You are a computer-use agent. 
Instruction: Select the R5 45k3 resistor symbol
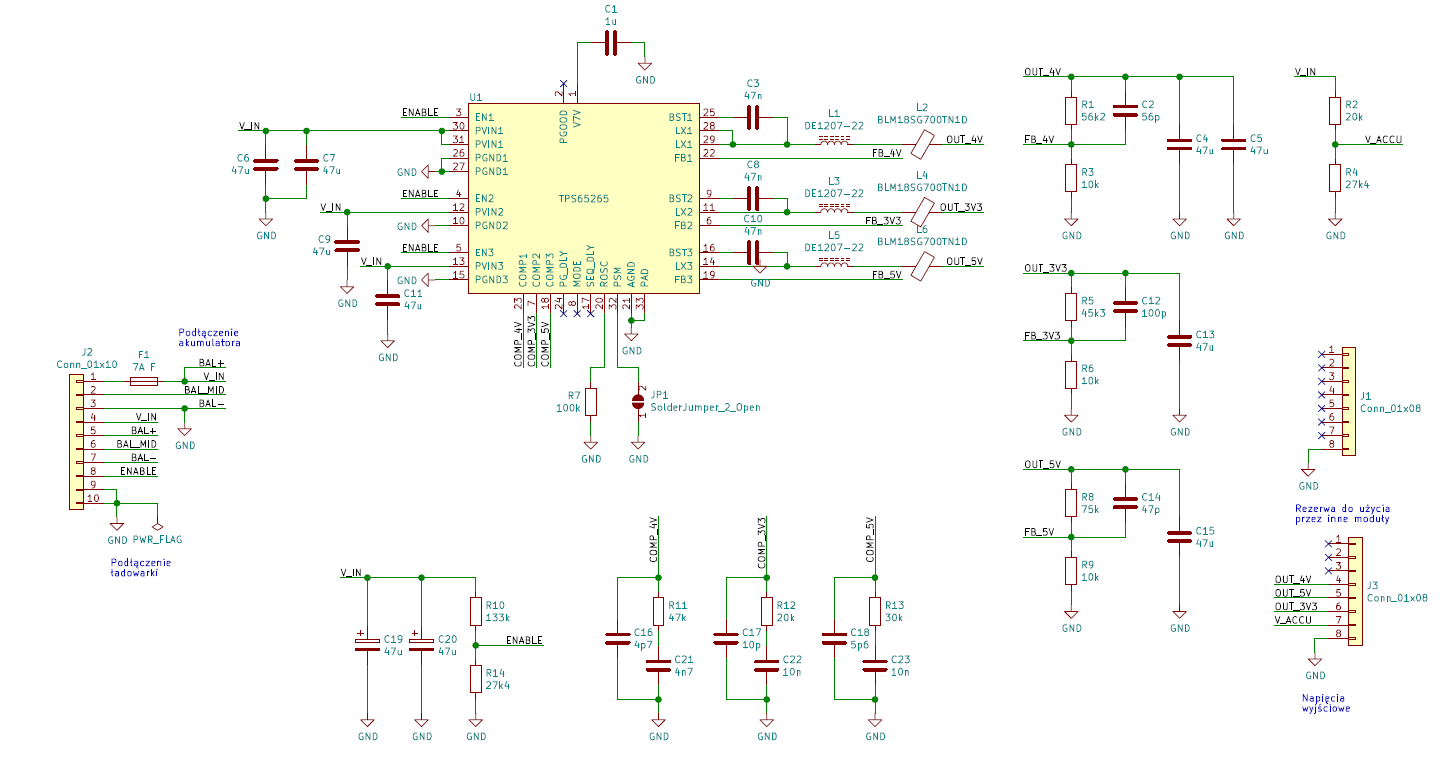[1071, 306]
